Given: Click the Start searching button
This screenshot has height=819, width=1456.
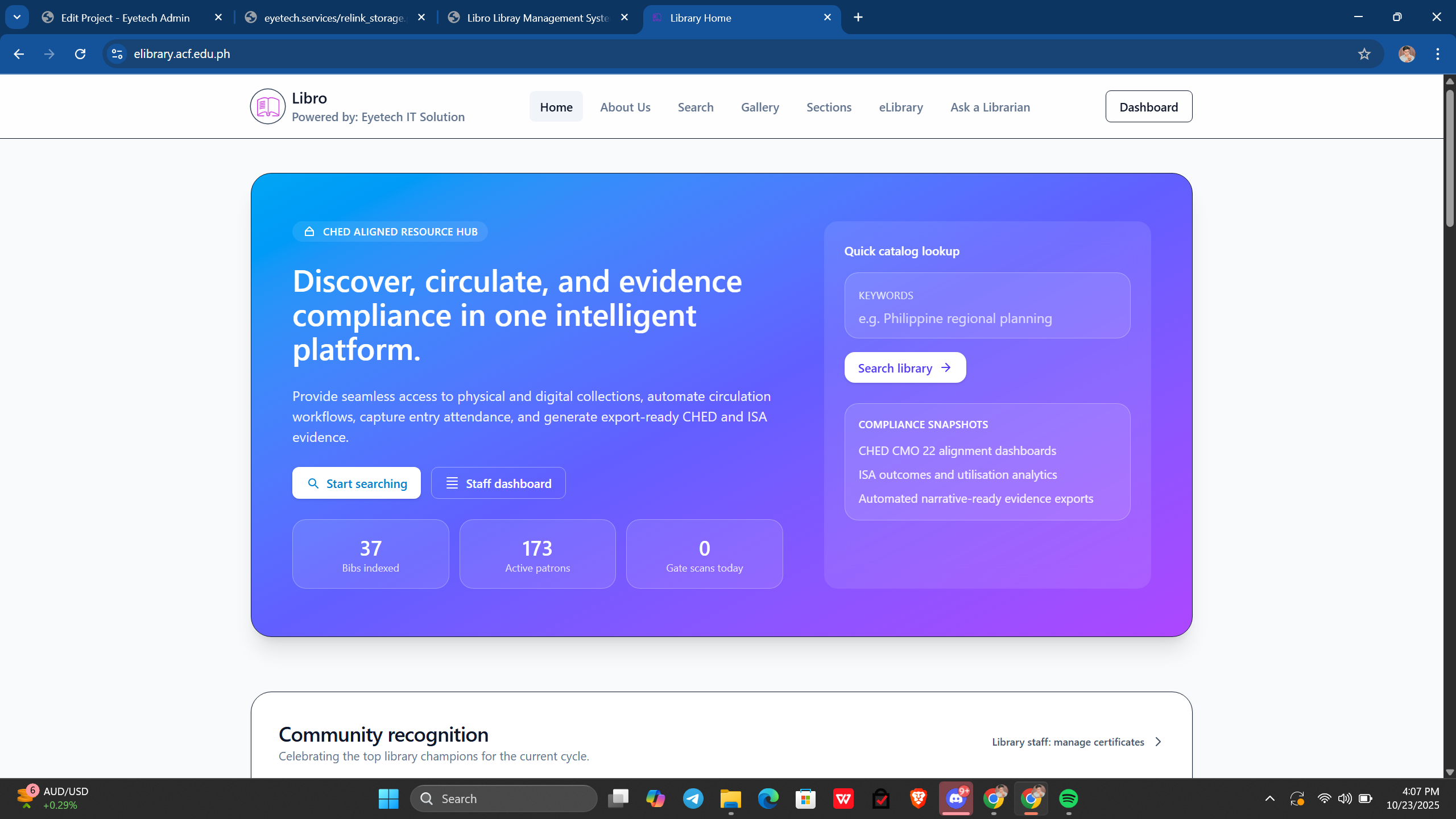Looking at the screenshot, I should (x=357, y=483).
